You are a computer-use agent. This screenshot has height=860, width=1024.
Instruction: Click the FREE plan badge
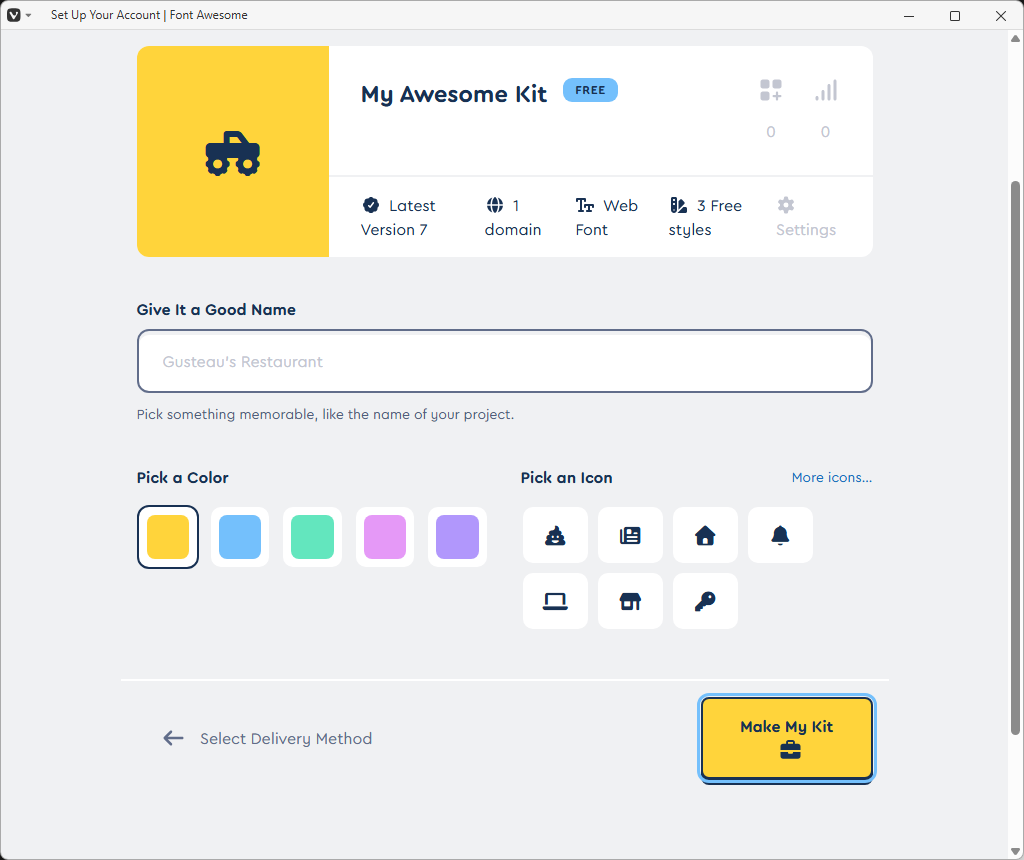(590, 90)
